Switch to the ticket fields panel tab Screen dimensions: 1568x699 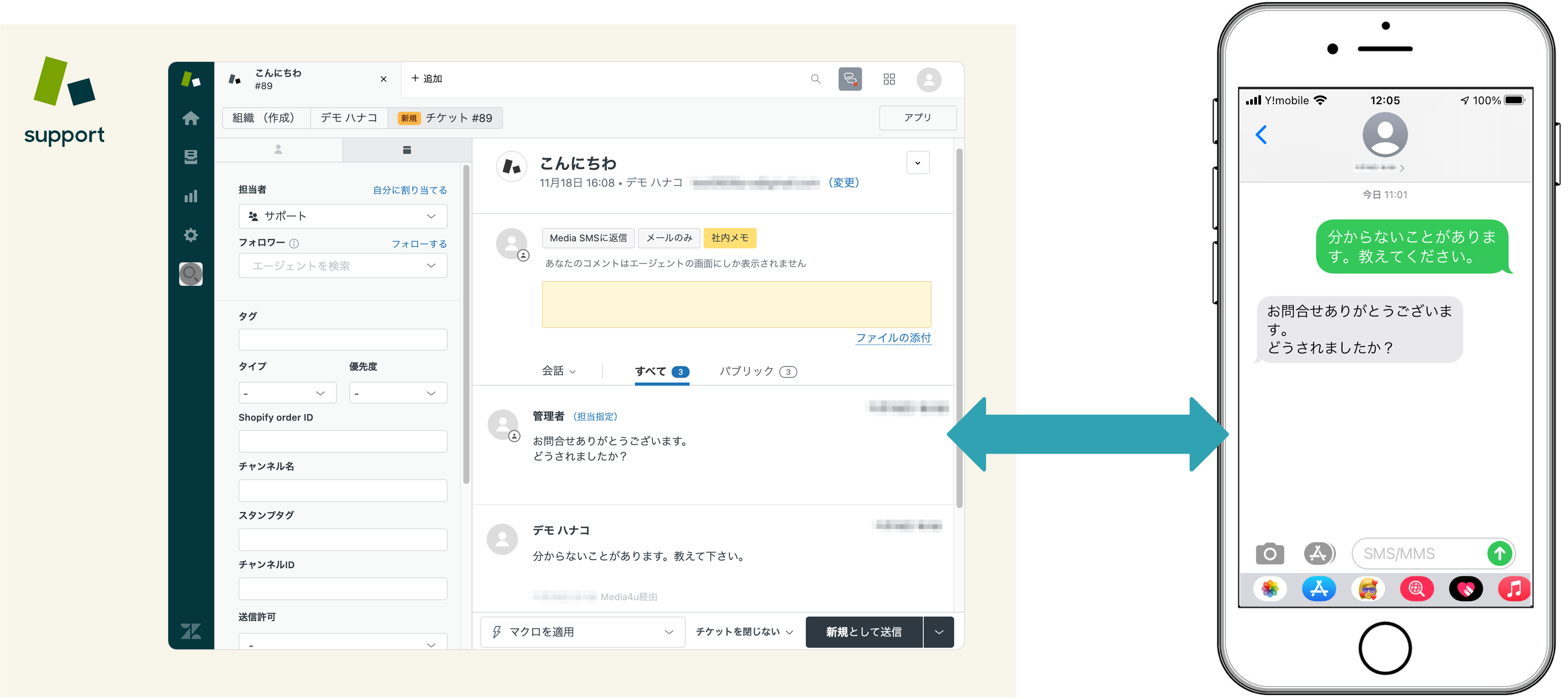(407, 149)
